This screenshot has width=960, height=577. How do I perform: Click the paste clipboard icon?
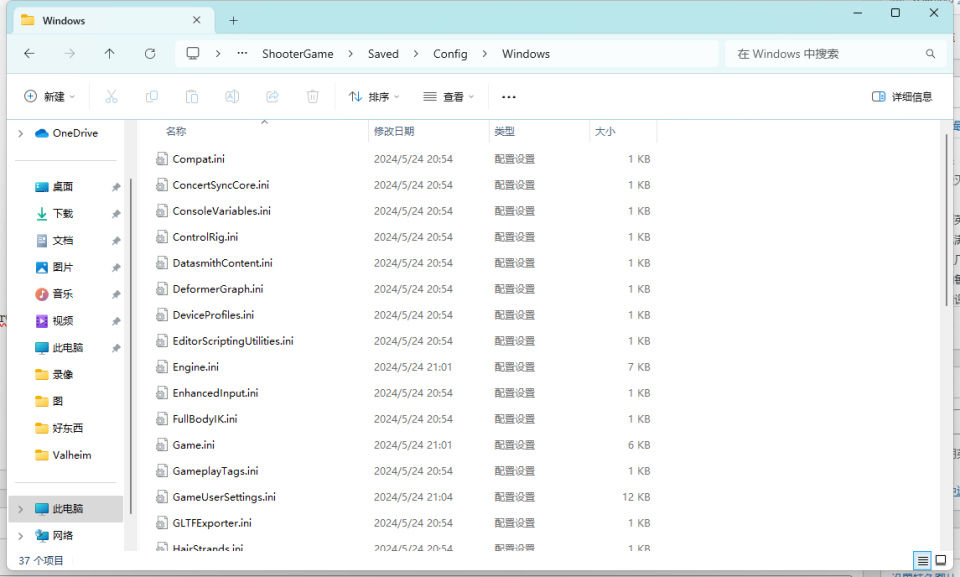tap(192, 97)
